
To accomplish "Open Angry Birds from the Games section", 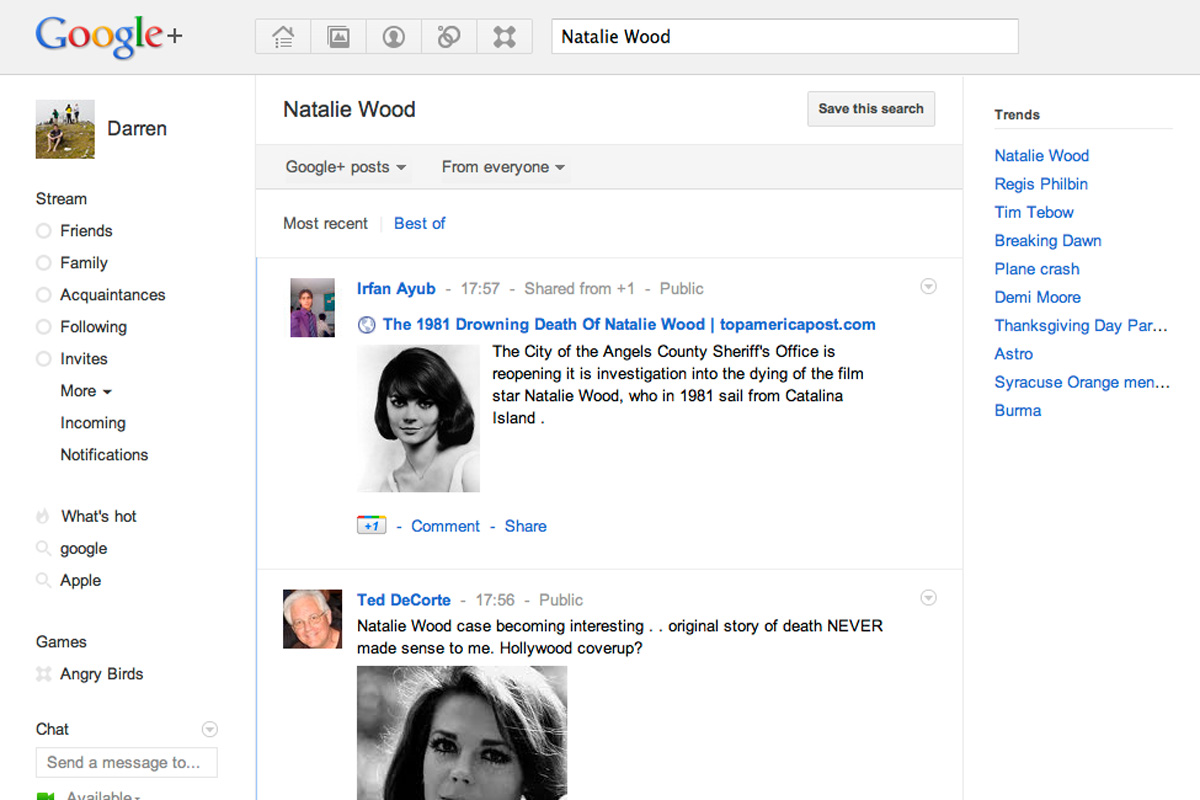I will coord(101,673).
